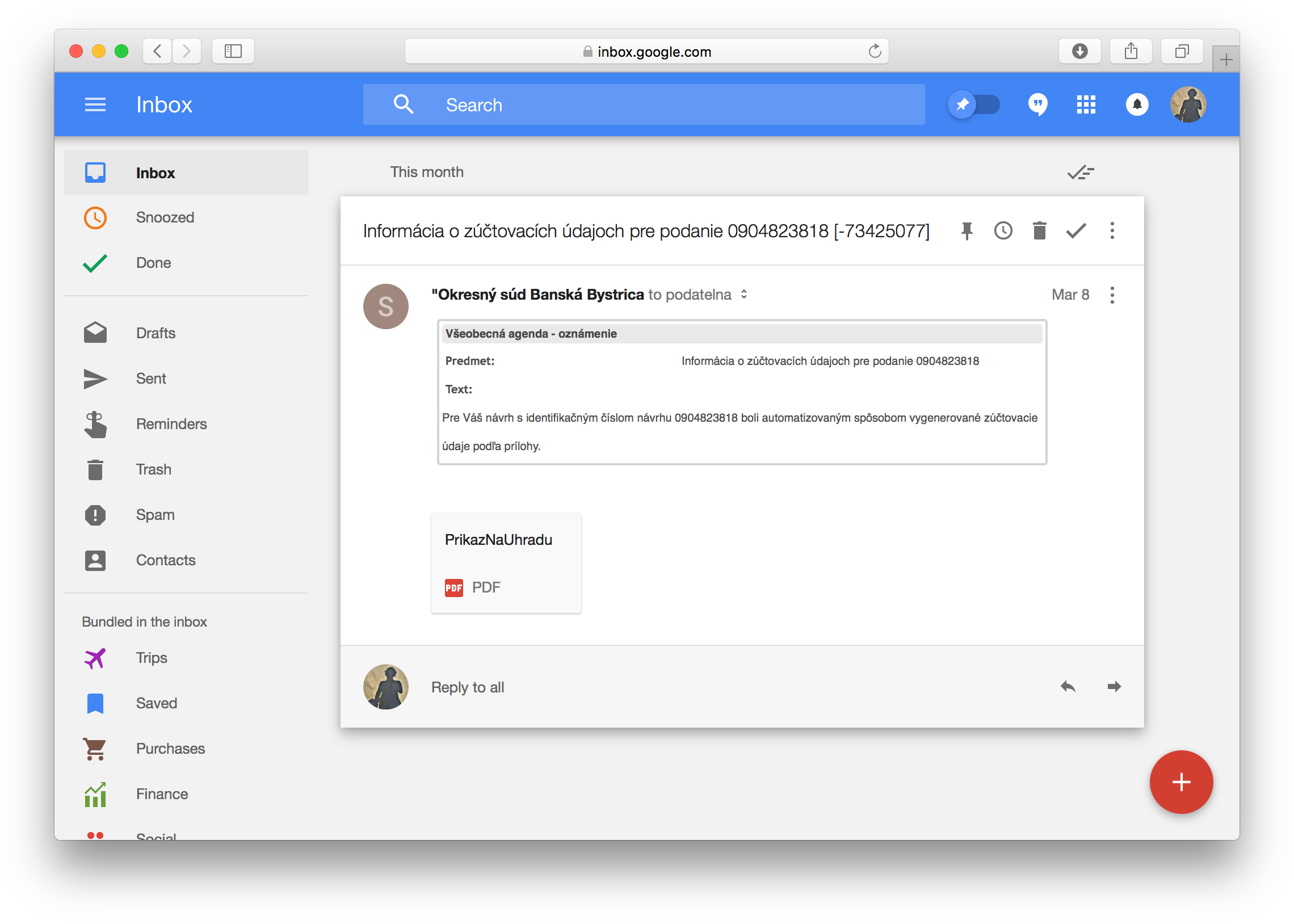Open the message's three-dot menu beside Mar 8
This screenshot has width=1294, height=924.
[x=1112, y=295]
